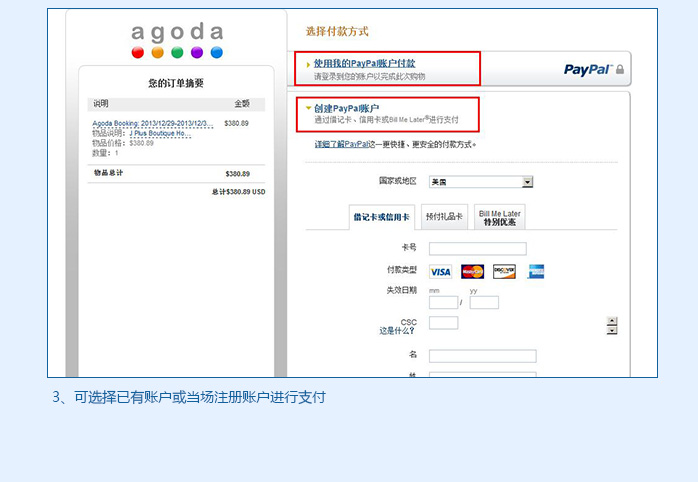
Task: Select the American Express card icon
Action: (x=536, y=271)
